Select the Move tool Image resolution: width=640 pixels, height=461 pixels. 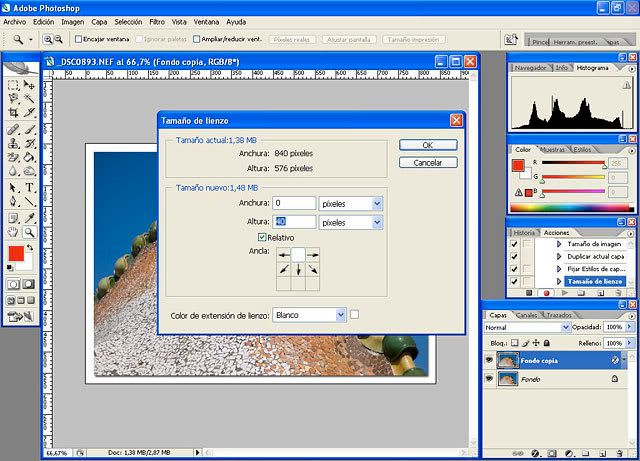click(29, 85)
